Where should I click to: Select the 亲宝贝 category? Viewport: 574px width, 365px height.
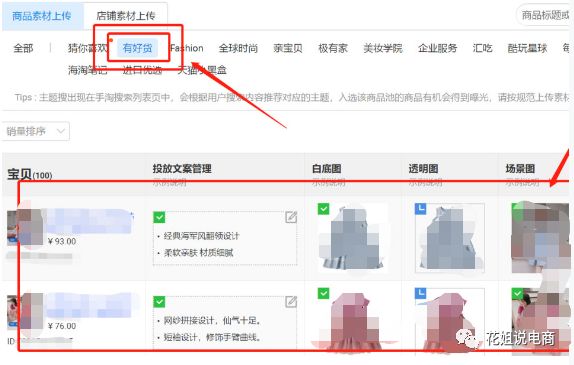click(x=288, y=48)
